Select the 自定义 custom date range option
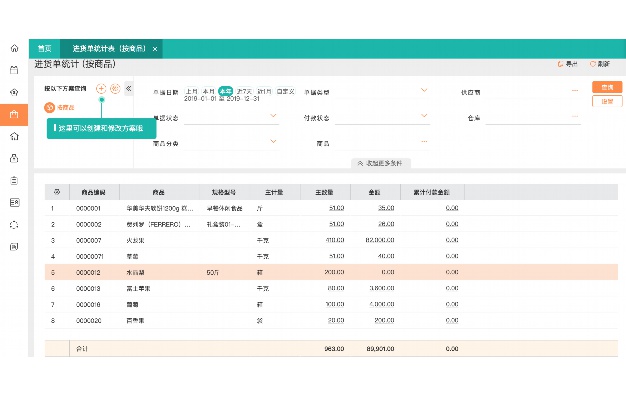The image size is (626, 396). pos(285,91)
